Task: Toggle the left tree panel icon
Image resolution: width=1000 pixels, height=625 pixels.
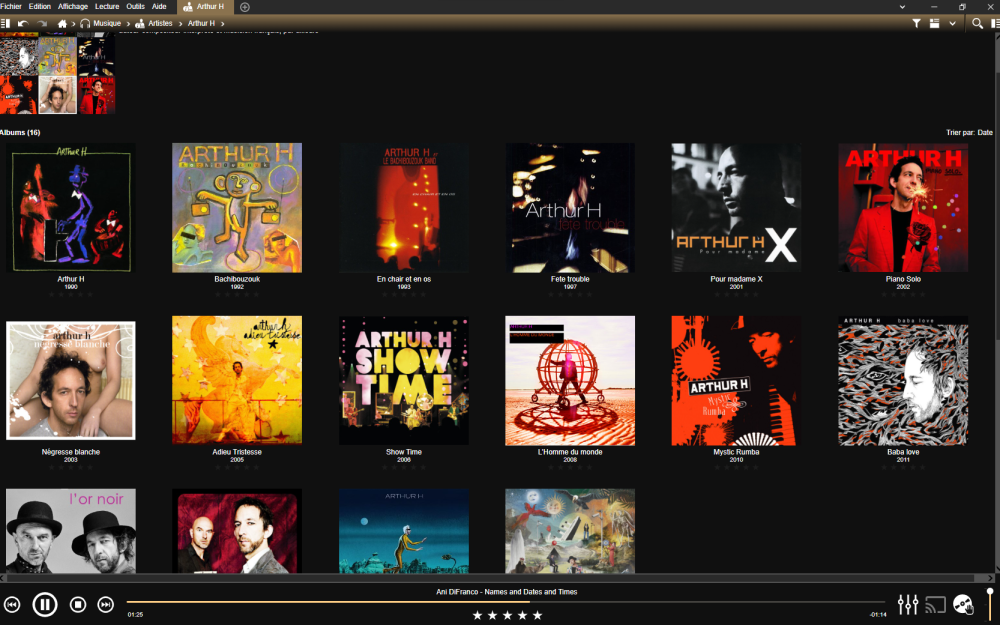Action: [6, 23]
